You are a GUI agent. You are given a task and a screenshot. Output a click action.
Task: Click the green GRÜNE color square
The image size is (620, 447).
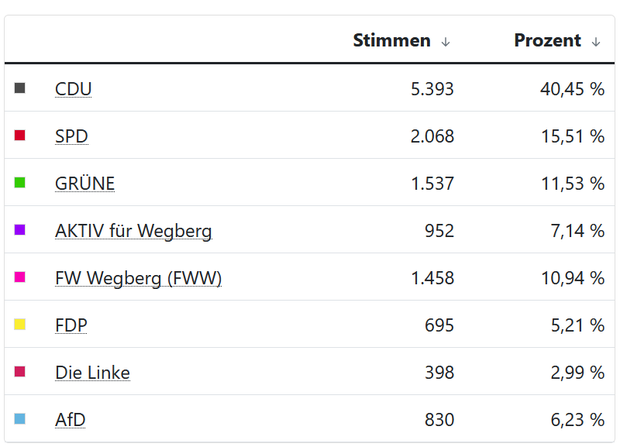point(20,183)
